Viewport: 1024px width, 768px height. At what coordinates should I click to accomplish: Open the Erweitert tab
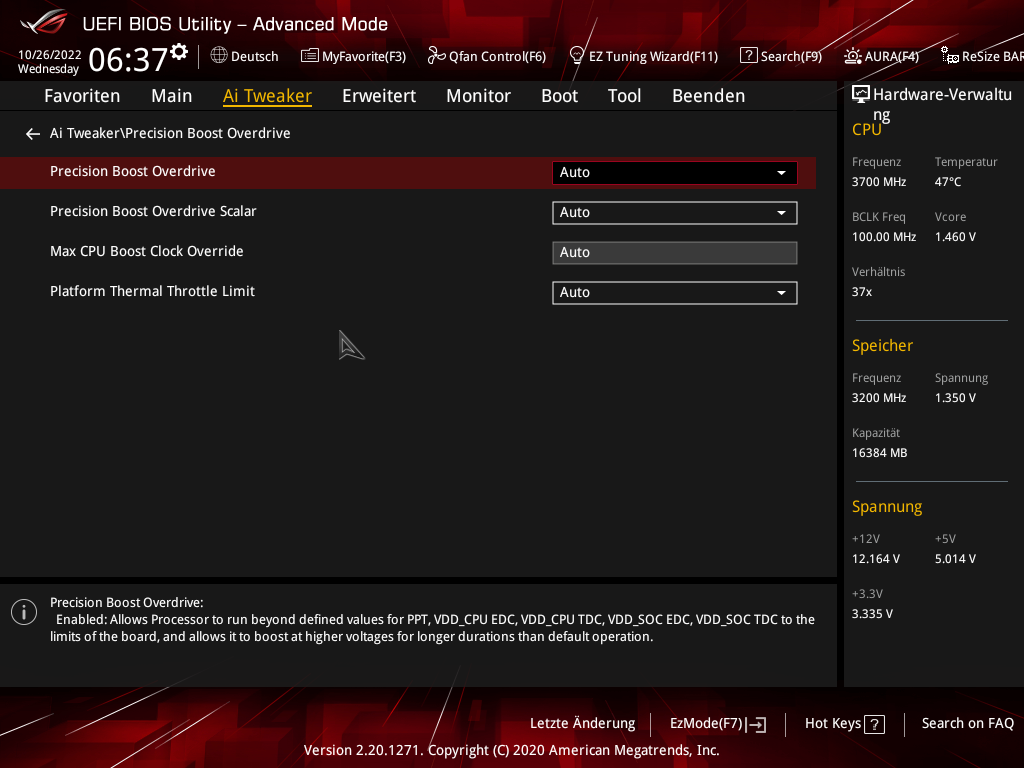(379, 96)
